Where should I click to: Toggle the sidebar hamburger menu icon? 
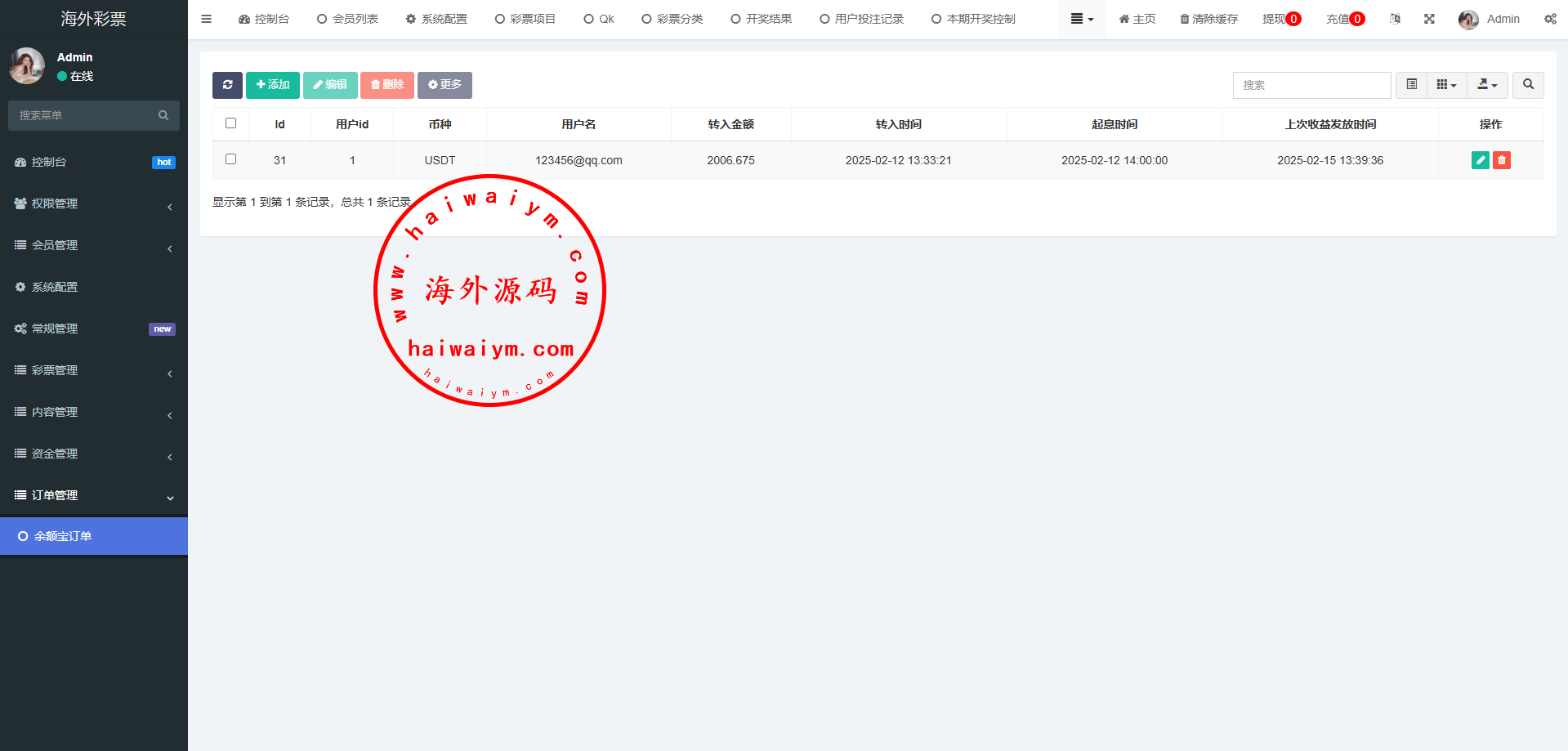click(x=207, y=19)
